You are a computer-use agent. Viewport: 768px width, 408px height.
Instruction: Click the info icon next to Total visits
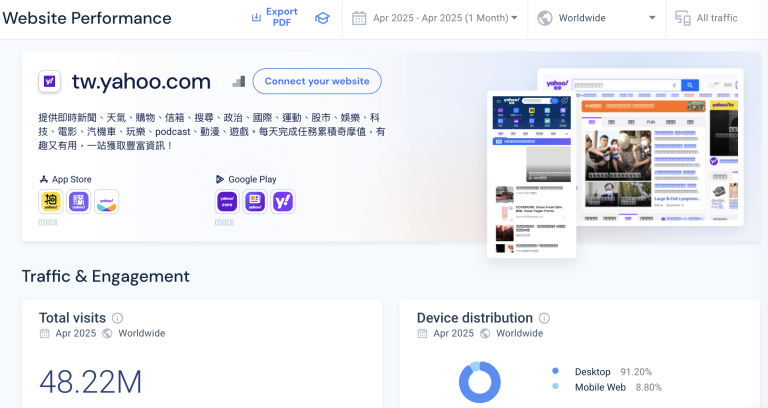(x=118, y=318)
